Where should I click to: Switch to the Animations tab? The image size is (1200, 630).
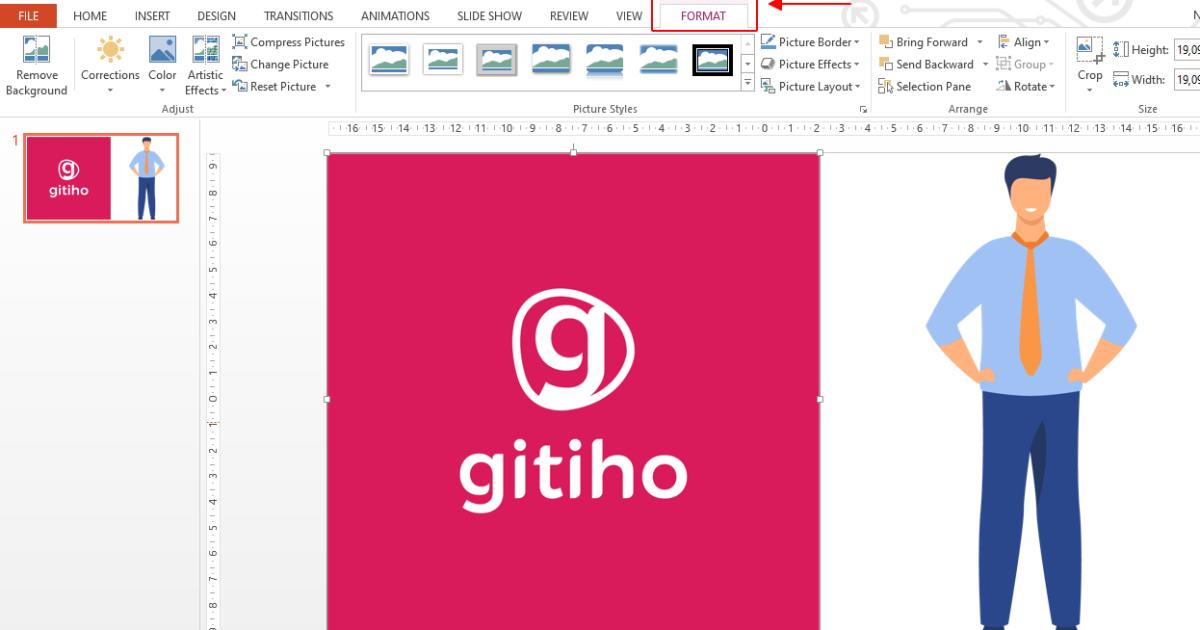coord(395,15)
